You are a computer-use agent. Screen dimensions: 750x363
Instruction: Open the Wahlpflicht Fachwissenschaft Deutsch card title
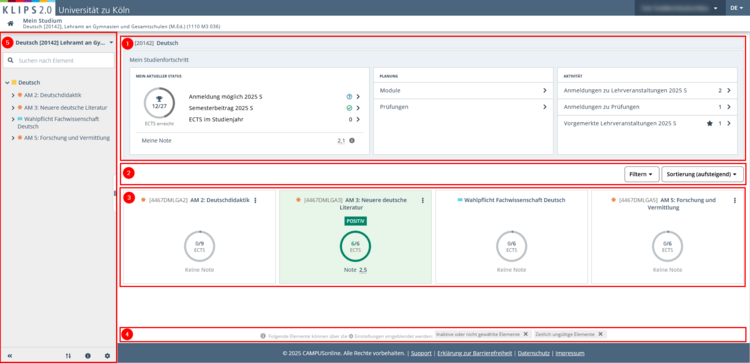click(x=515, y=200)
